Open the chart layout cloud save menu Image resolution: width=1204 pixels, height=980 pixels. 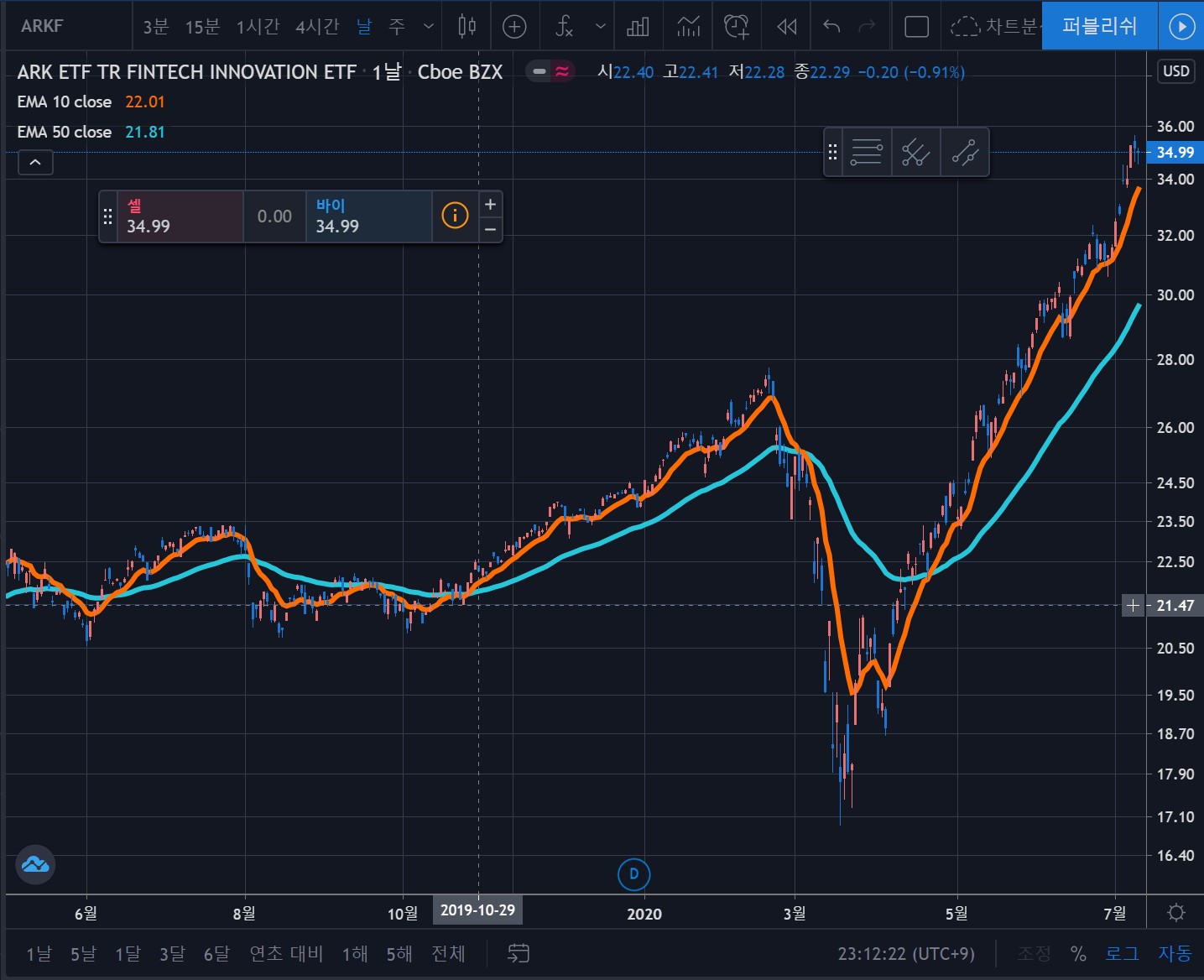coord(994,27)
